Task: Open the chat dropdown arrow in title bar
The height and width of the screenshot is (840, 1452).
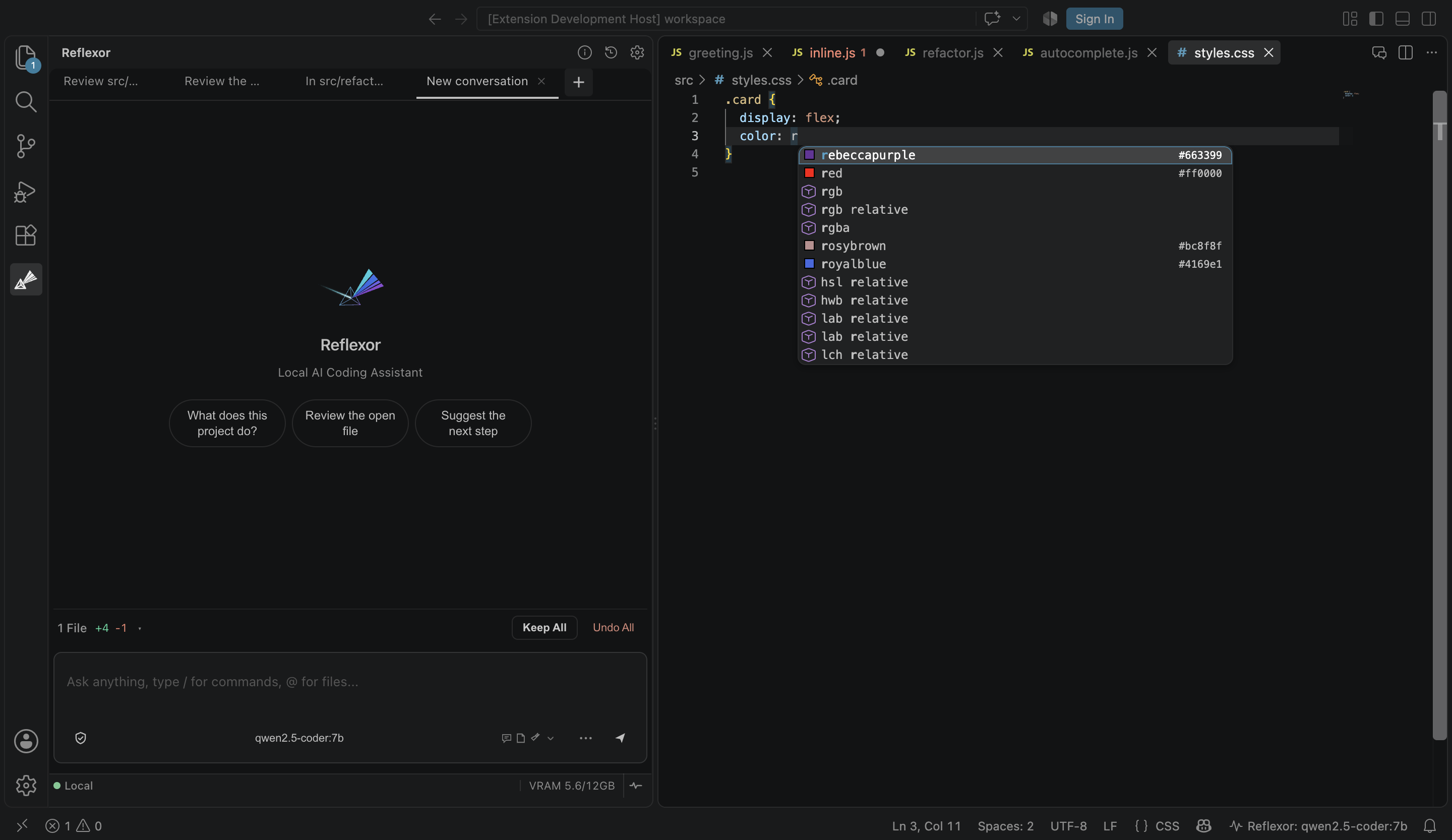Action: [x=1016, y=19]
